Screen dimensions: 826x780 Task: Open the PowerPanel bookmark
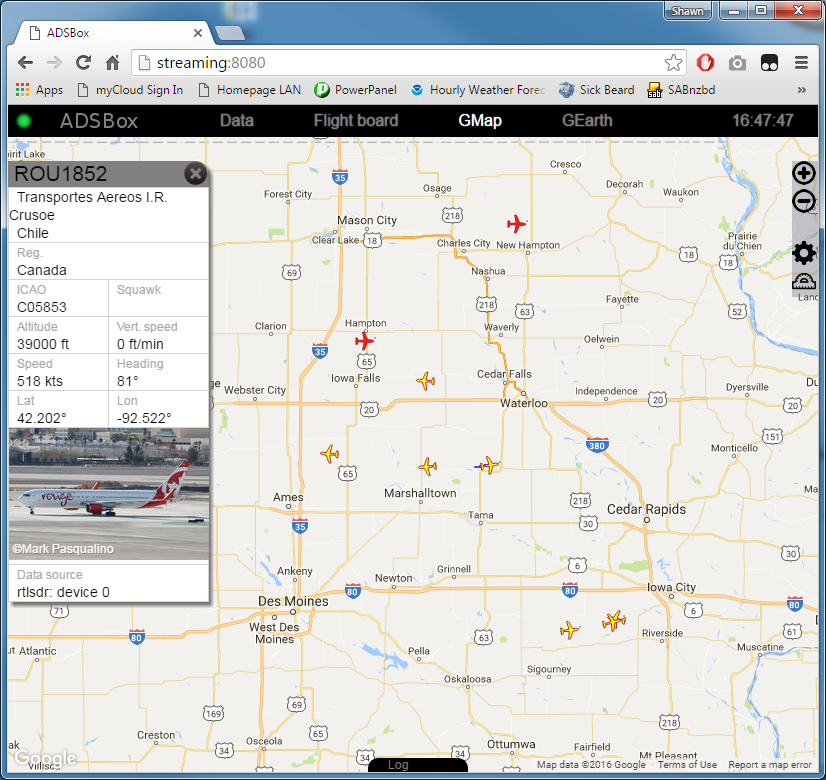(x=355, y=90)
